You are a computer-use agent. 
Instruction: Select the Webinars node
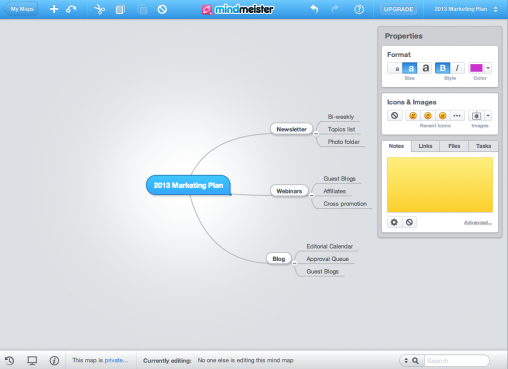click(x=289, y=191)
